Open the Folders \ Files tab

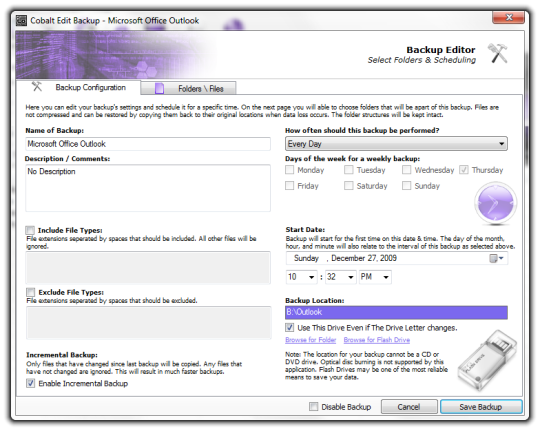(188, 89)
